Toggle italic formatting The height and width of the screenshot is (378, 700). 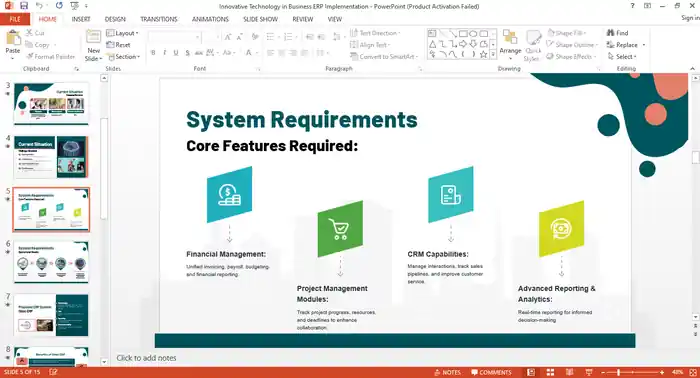pos(164,53)
